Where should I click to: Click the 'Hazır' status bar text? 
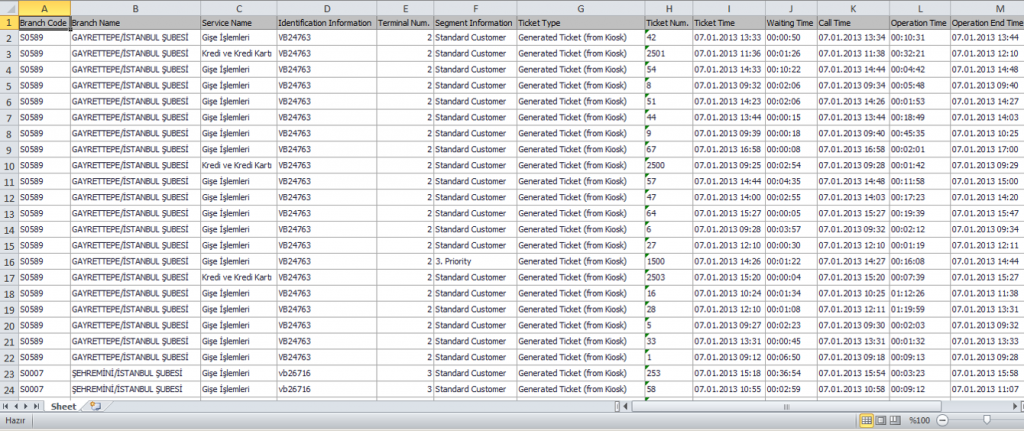pos(15,421)
